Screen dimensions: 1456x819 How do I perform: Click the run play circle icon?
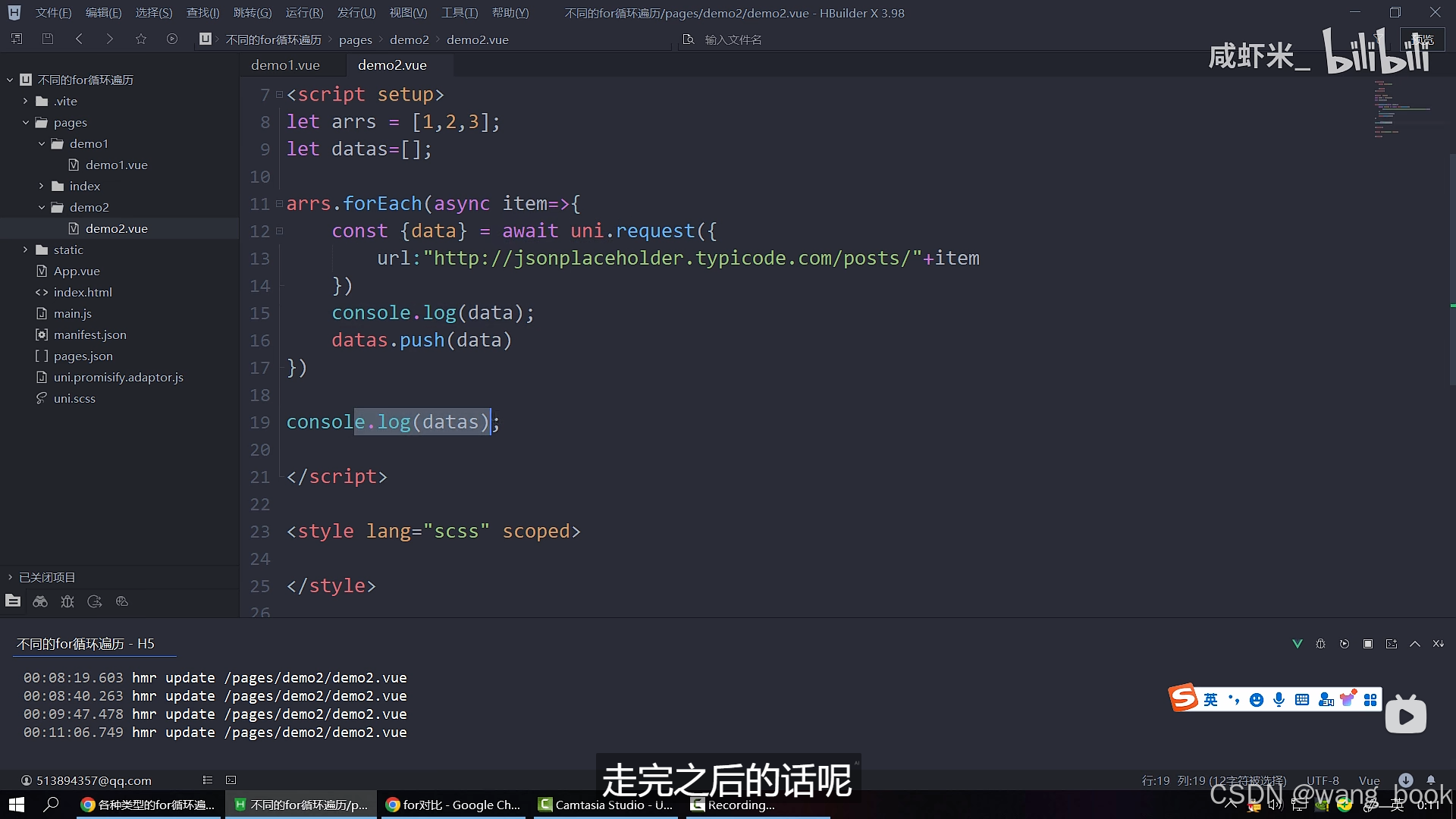click(172, 39)
